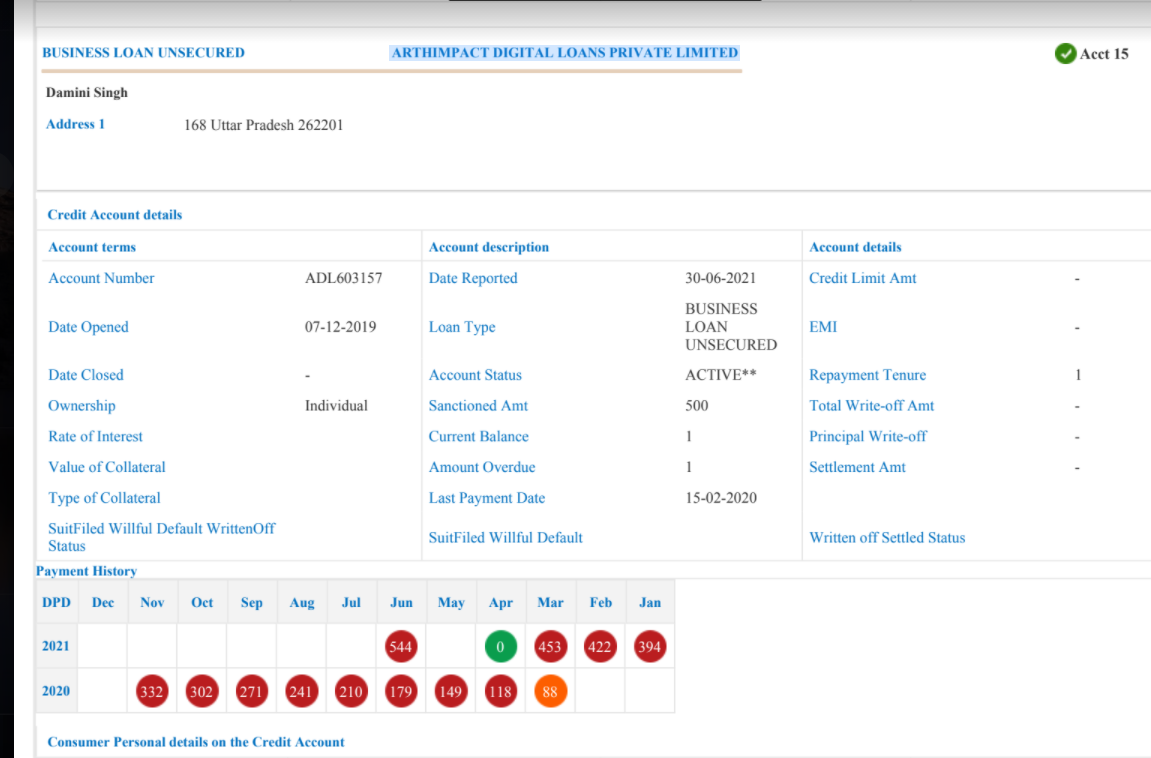Click the red 332 DPD badge
Viewport: 1151px width, 758px height.
tap(152, 691)
